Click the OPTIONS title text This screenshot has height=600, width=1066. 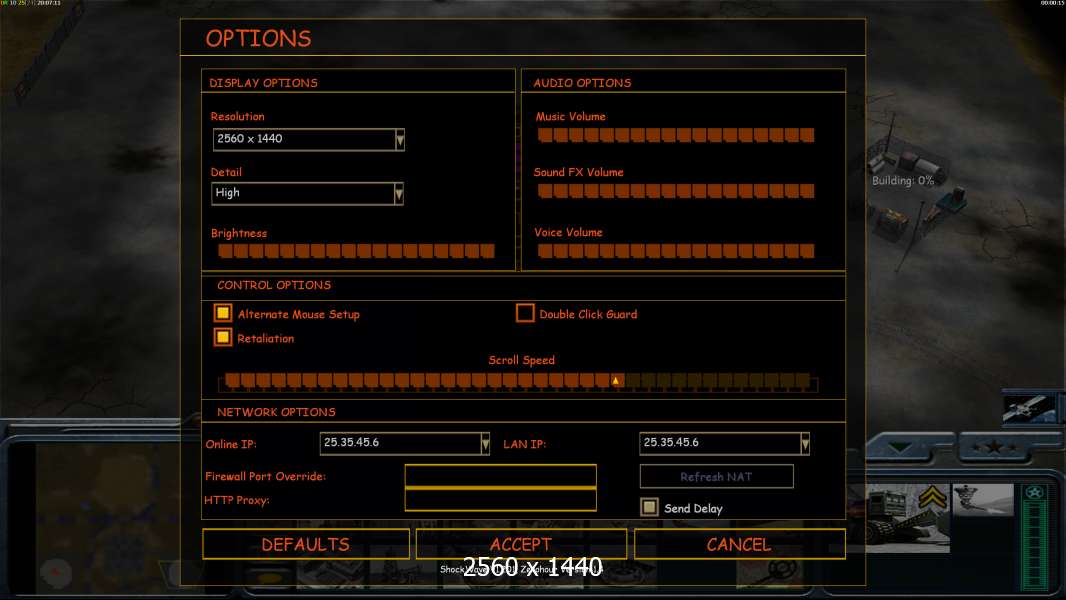pos(258,39)
